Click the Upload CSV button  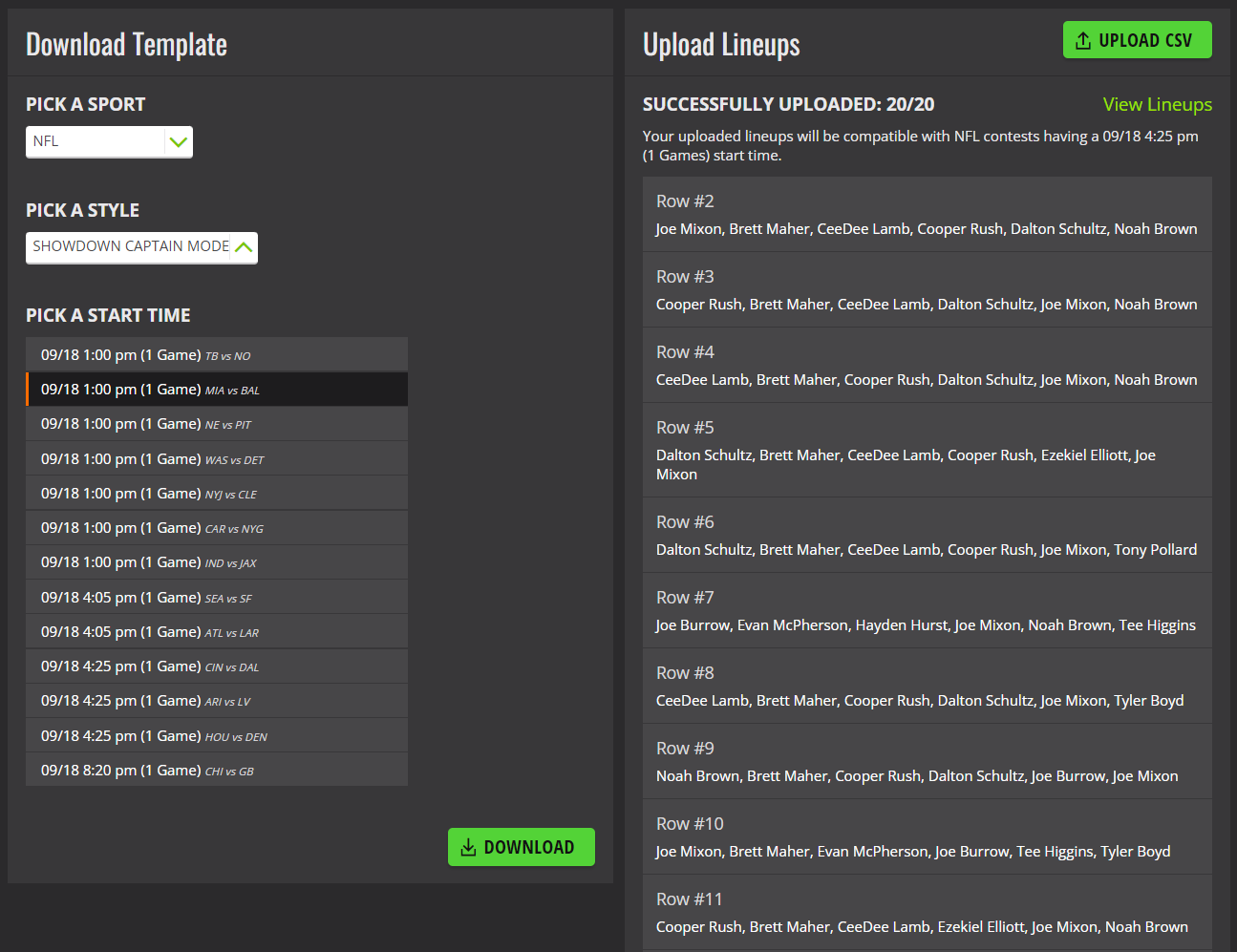1137,40
